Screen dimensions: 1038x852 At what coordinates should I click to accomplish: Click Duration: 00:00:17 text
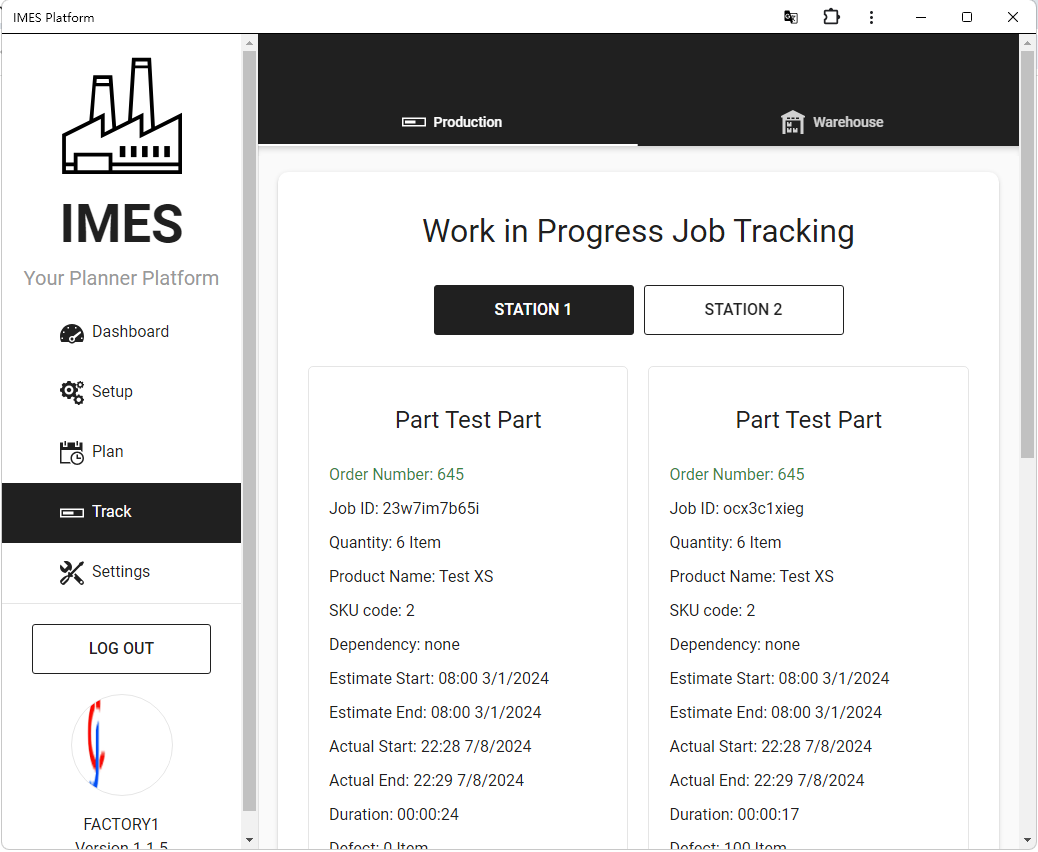click(734, 814)
